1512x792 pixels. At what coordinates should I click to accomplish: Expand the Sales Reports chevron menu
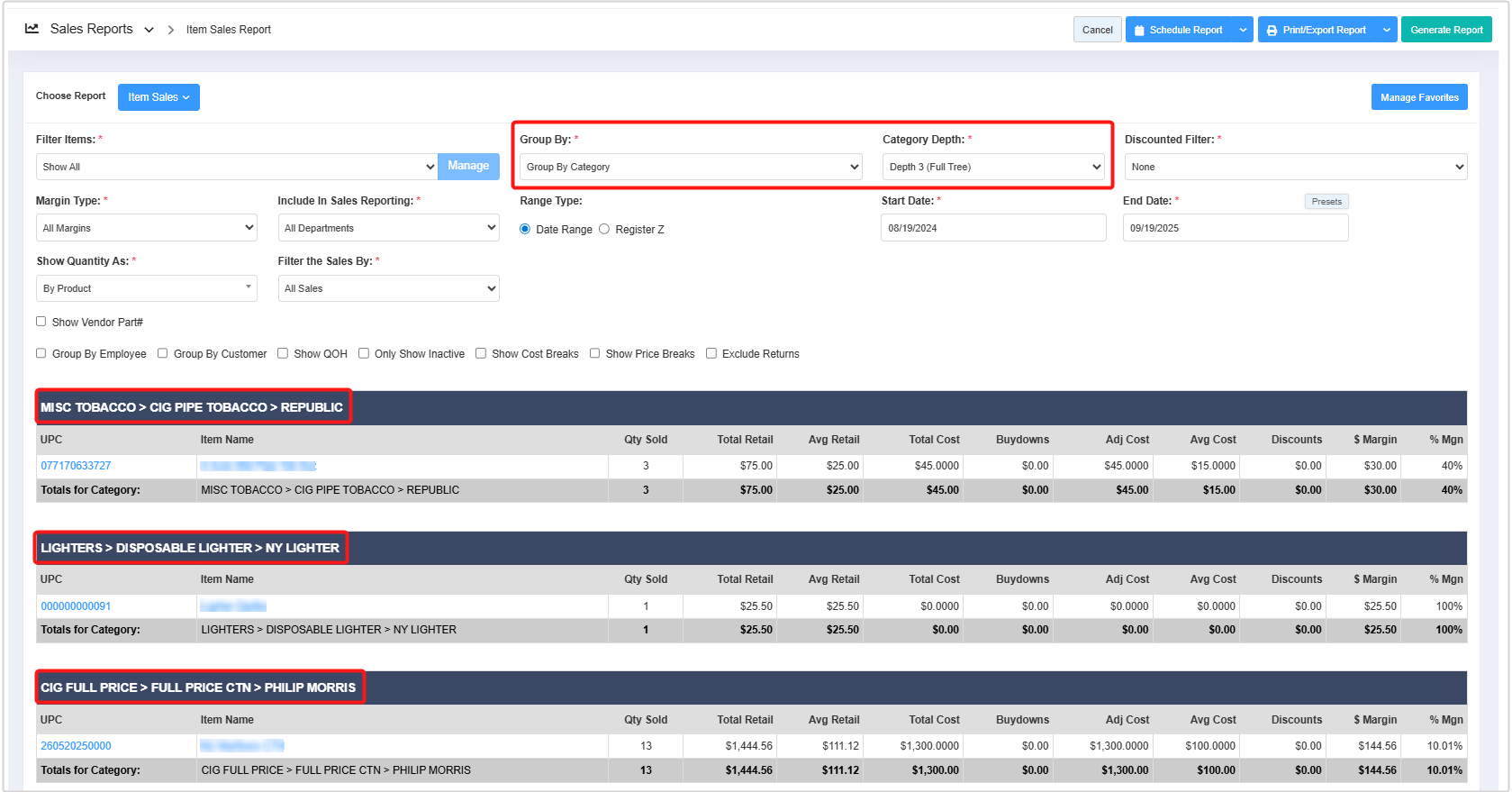pos(149,30)
